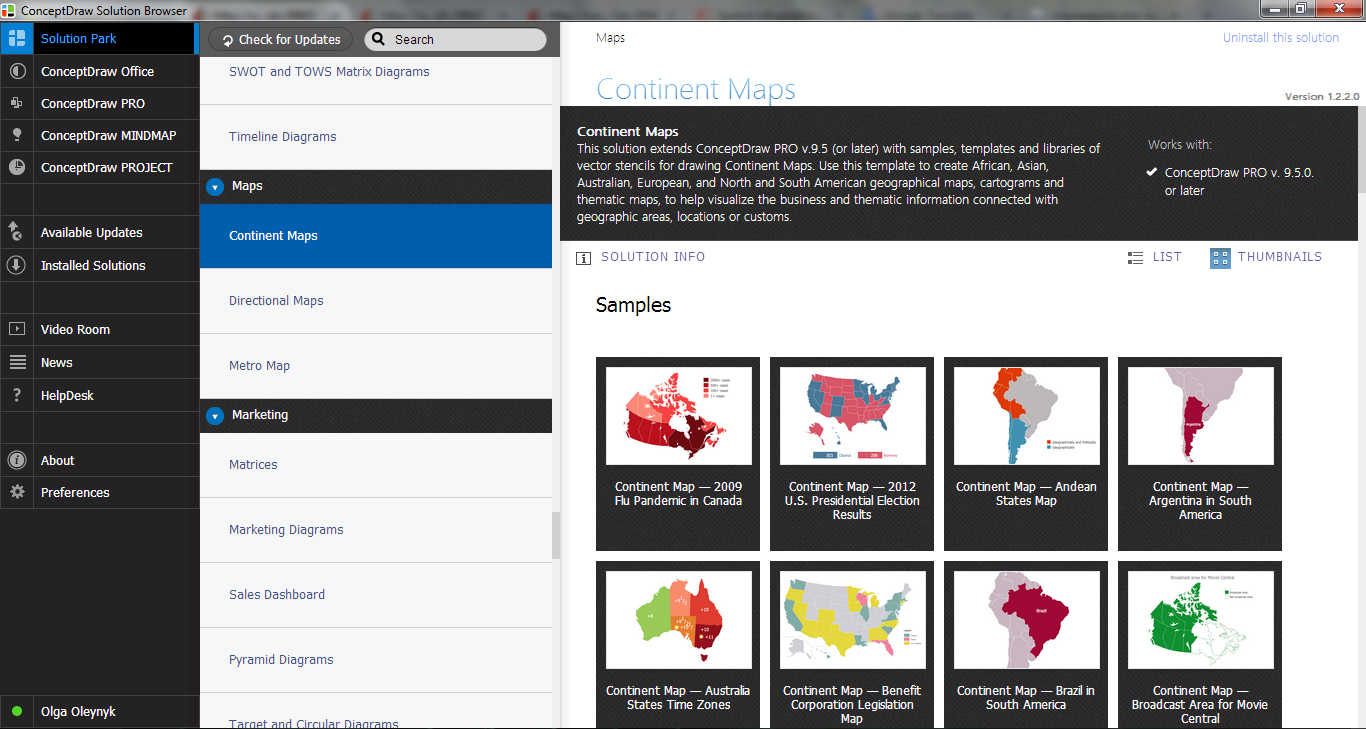Open News via the lines icon
This screenshot has height=729, width=1366.
(x=16, y=362)
